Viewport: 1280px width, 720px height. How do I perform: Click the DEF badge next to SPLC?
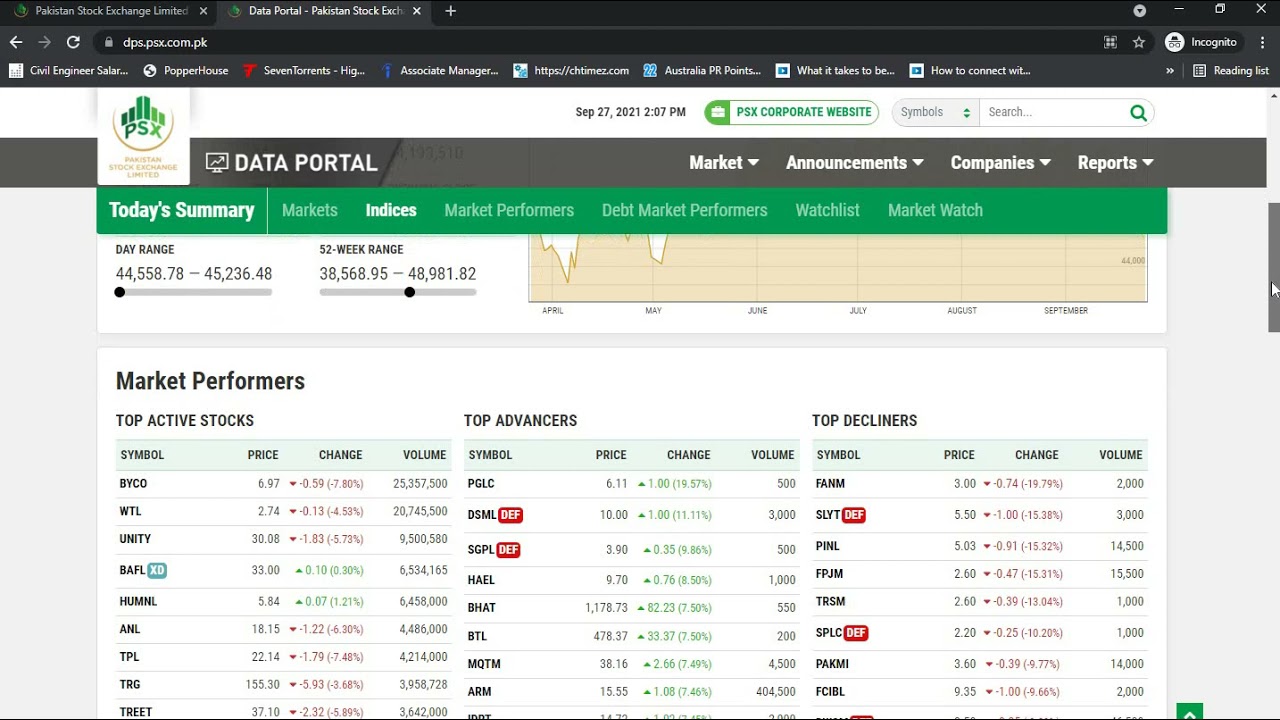856,633
